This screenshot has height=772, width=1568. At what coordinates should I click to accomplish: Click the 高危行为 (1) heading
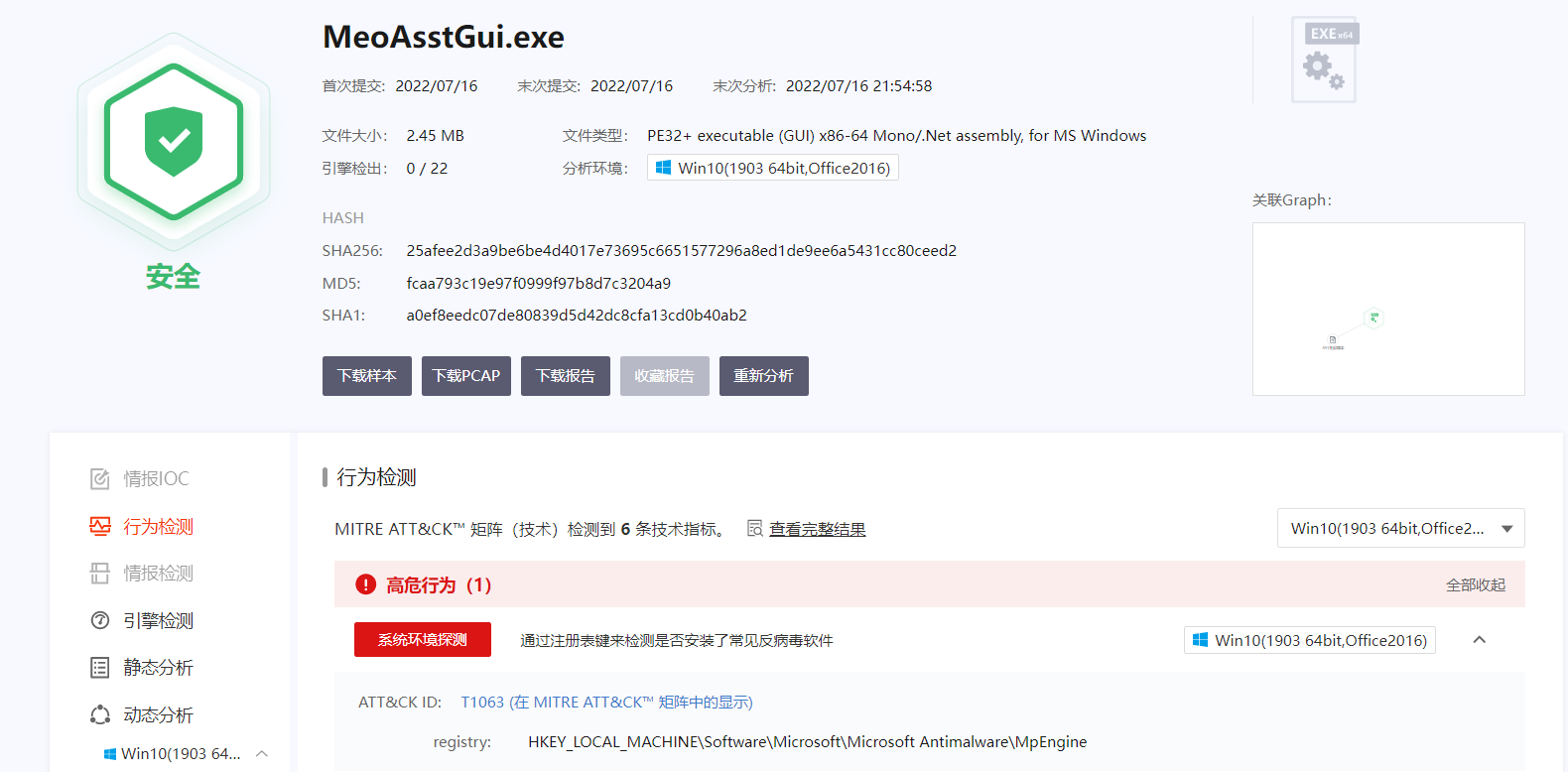click(439, 585)
